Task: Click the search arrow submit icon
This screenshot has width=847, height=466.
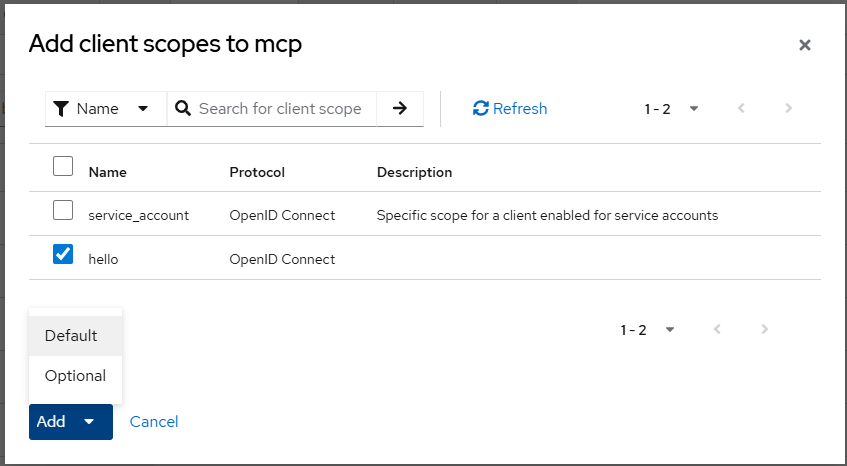Action: (400, 109)
